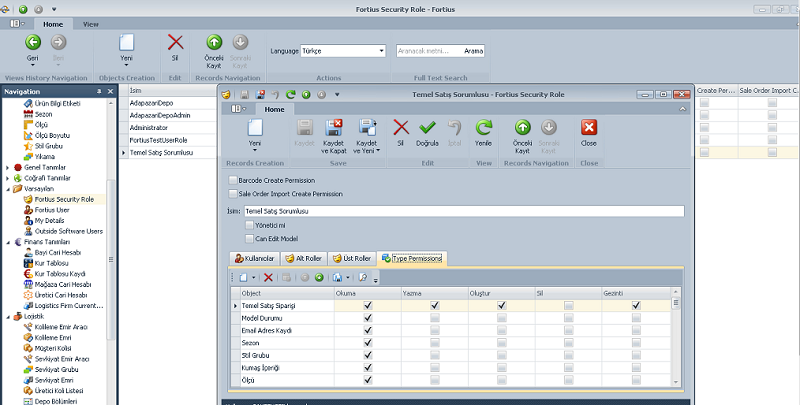Viewport: 800px width, 405px height.
Task: Pin the Navigation panel
Action: tap(99, 91)
